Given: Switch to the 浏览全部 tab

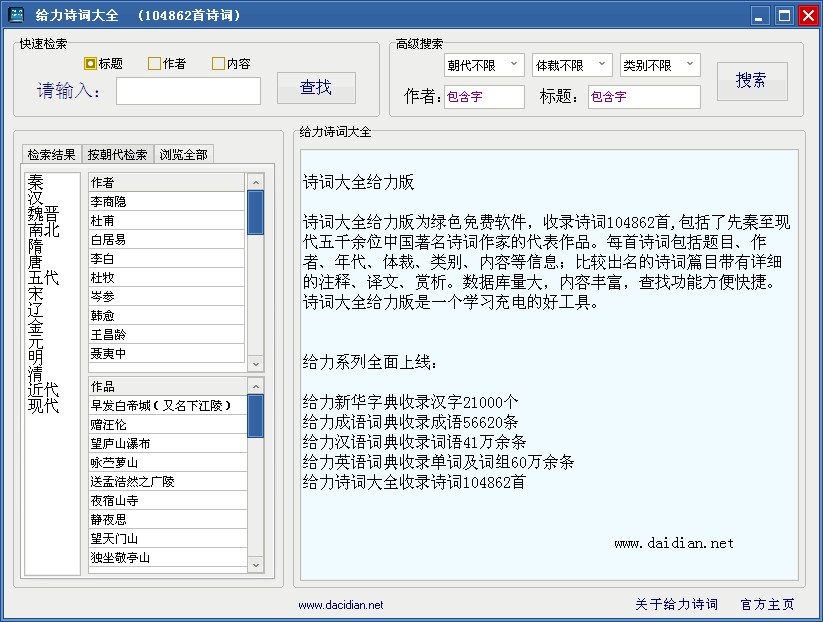Looking at the screenshot, I should click(183, 154).
